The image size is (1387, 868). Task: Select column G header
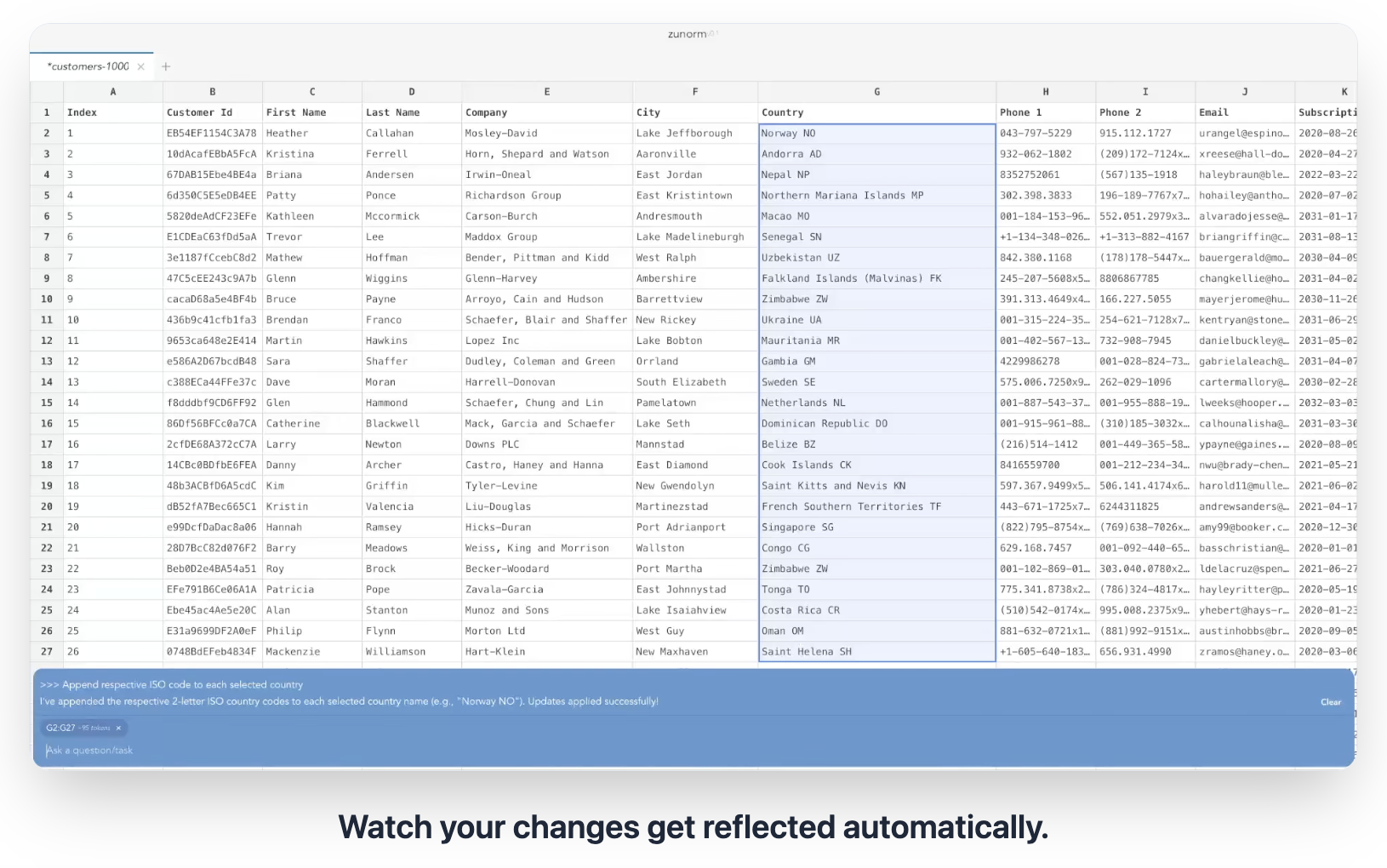click(877, 92)
